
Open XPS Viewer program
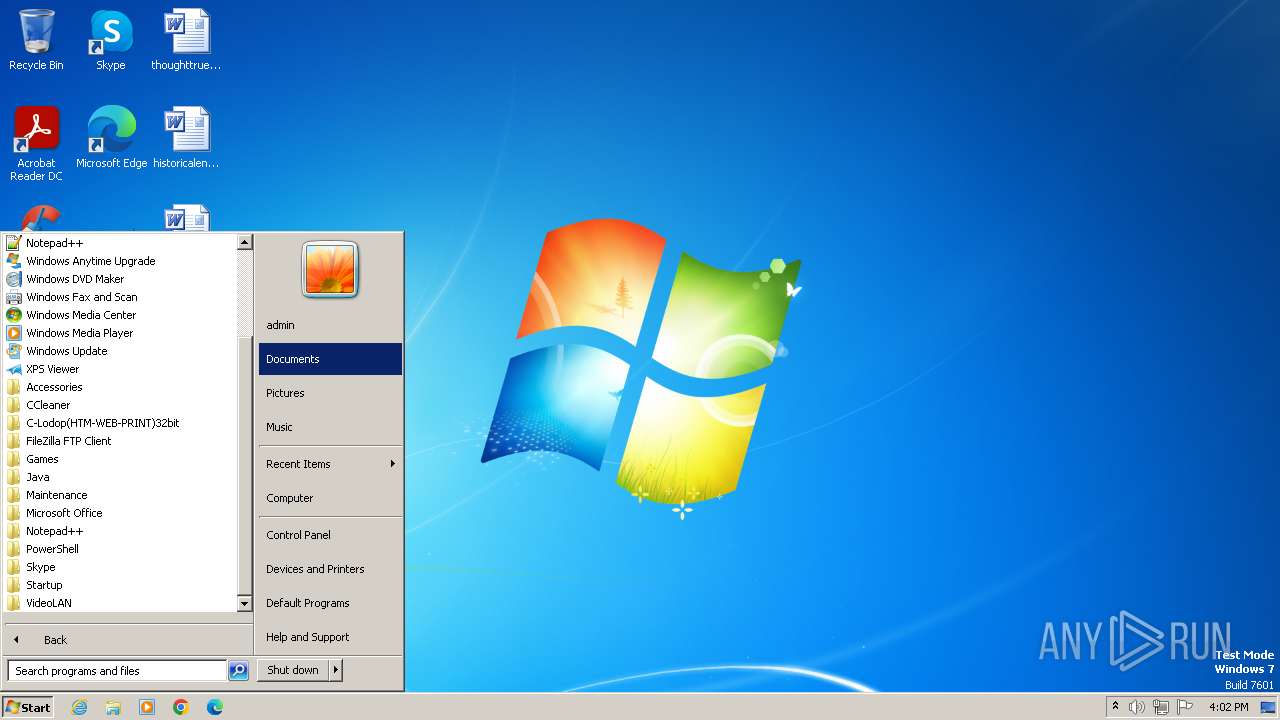[52, 369]
